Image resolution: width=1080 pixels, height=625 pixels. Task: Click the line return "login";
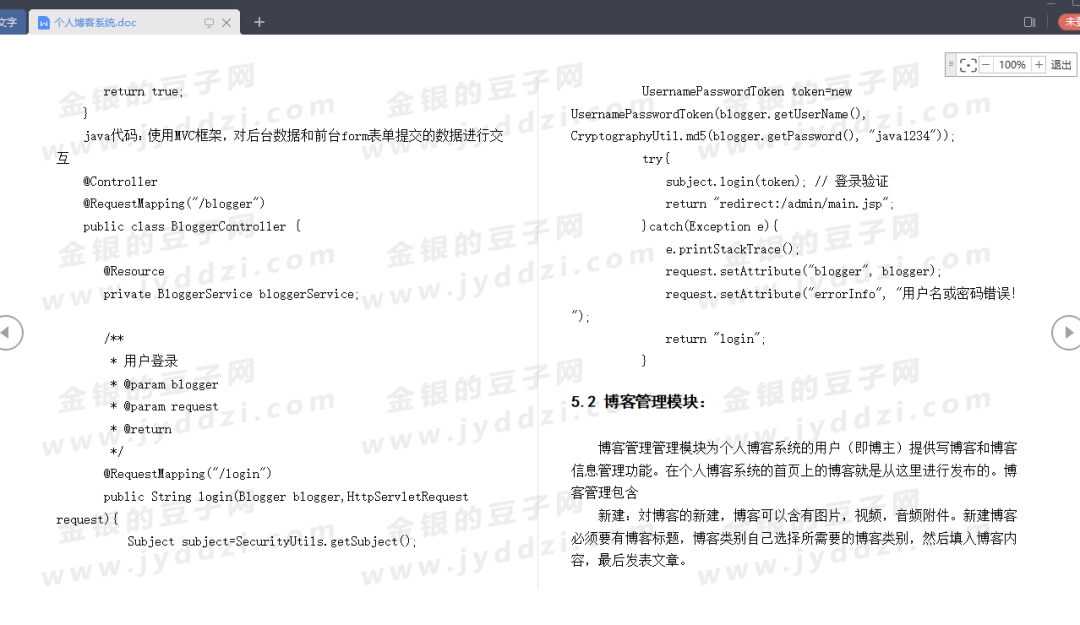716,339
